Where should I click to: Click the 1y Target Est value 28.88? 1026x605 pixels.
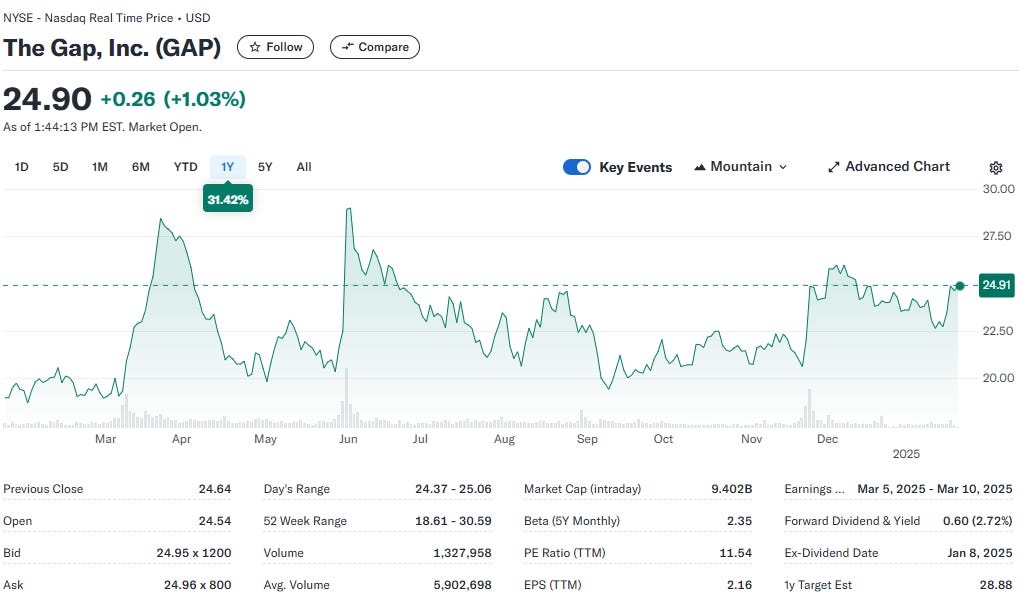click(x=996, y=585)
